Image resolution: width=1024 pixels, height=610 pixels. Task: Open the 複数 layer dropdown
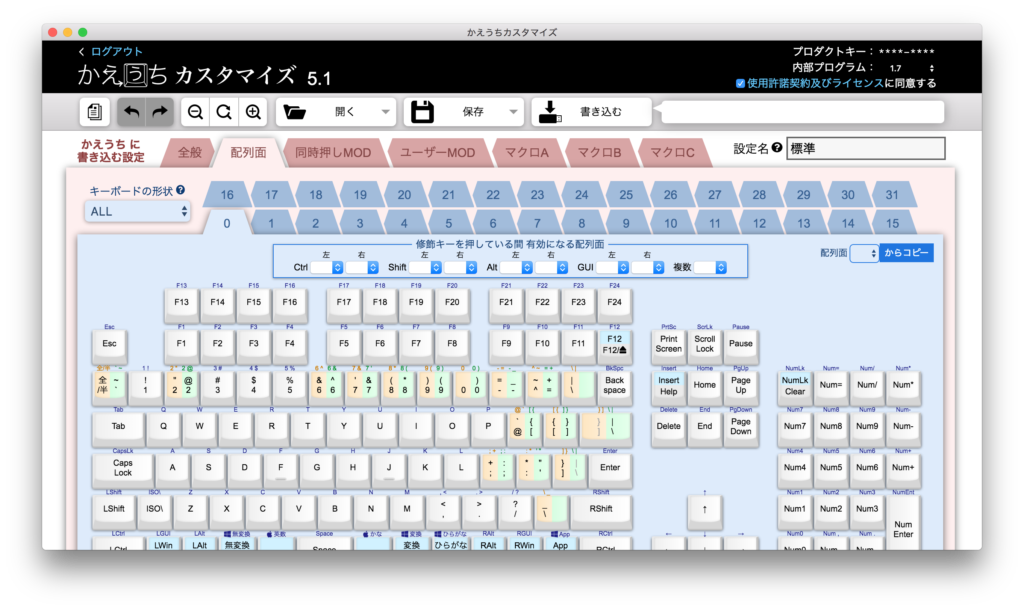pyautogui.click(x=710, y=267)
